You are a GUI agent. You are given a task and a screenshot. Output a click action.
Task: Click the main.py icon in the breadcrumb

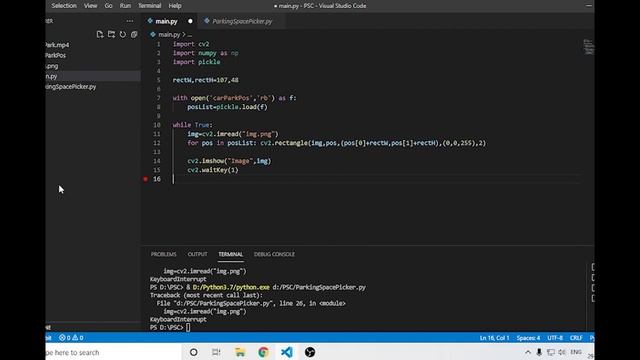[153, 34]
